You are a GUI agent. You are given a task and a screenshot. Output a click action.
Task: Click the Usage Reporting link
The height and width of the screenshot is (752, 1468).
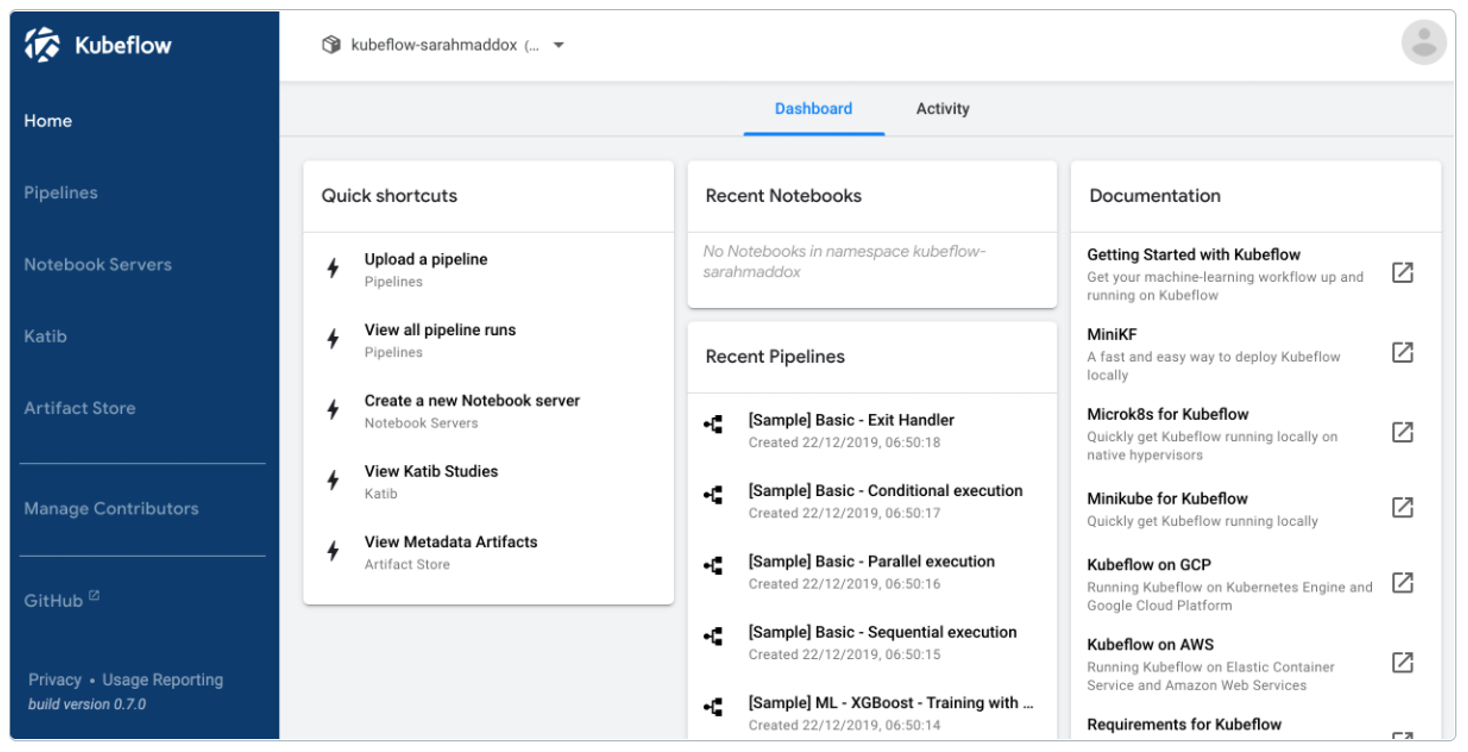[x=162, y=680]
